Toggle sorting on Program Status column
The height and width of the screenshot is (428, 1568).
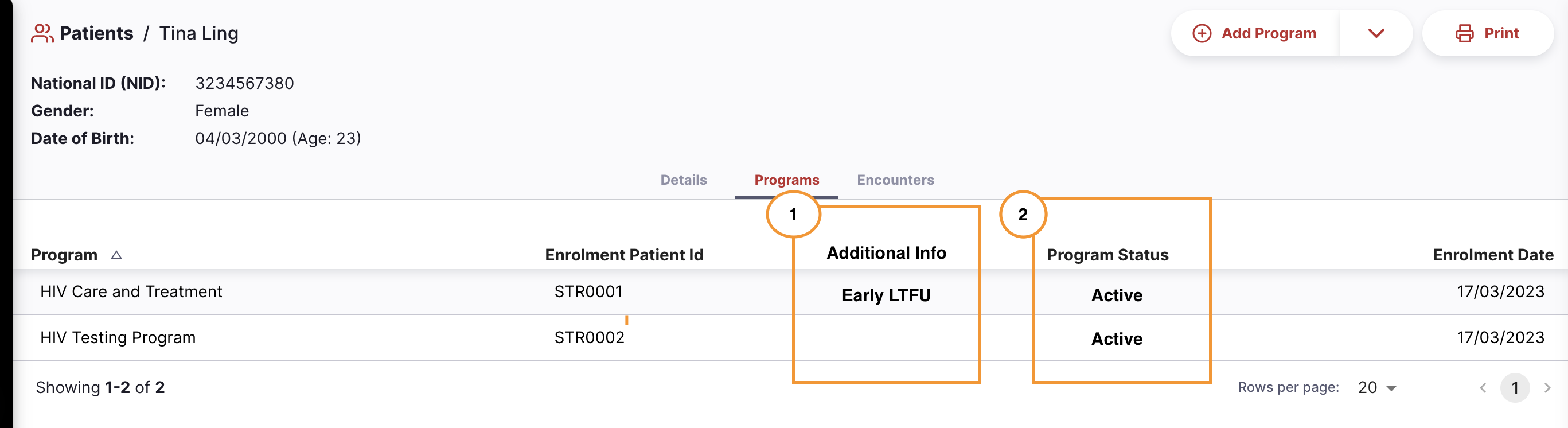pos(1108,255)
